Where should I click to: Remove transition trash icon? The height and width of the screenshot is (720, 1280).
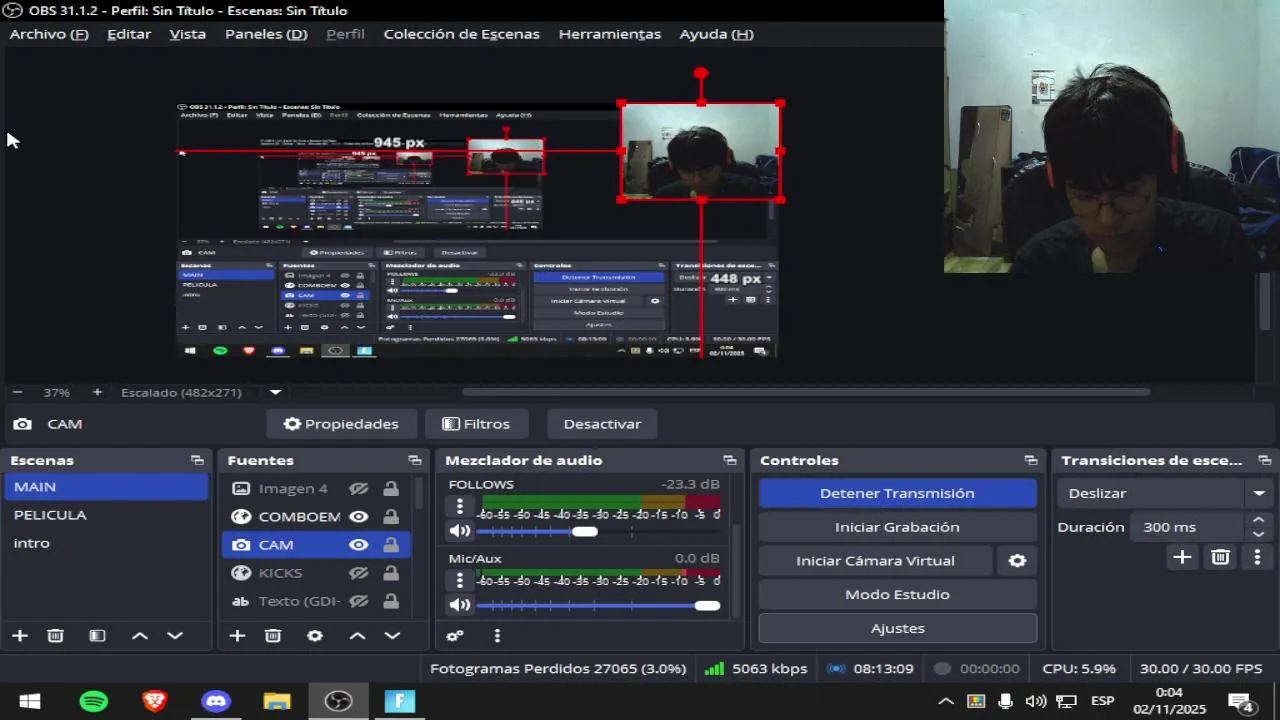(x=1220, y=557)
